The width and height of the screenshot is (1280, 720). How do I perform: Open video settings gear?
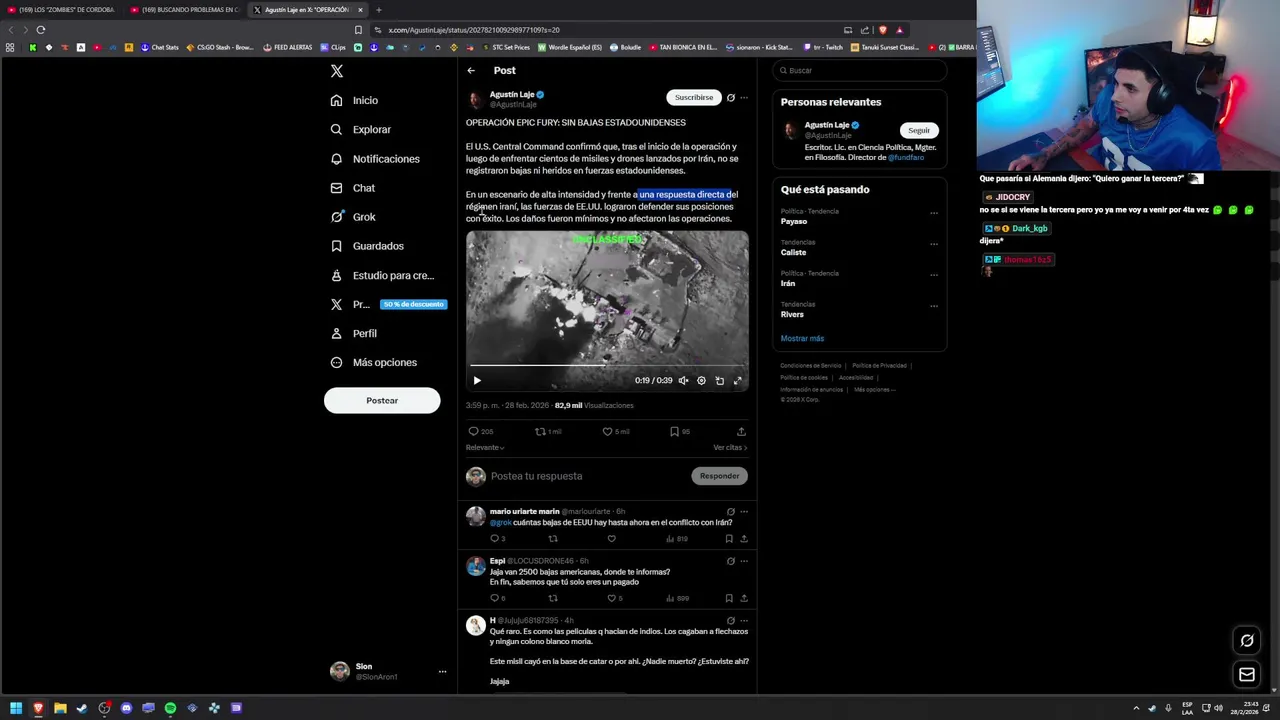[x=701, y=380]
